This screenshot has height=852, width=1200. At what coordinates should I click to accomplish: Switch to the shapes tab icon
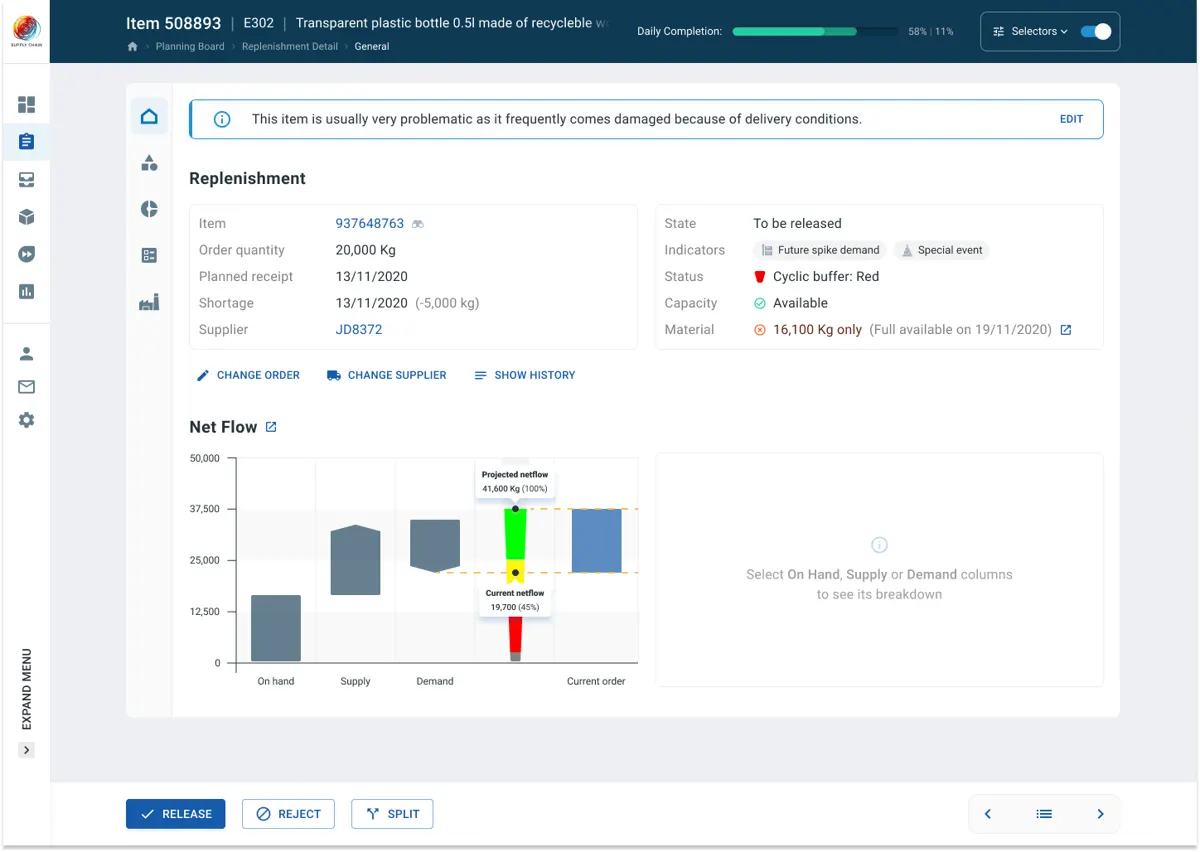click(x=149, y=163)
